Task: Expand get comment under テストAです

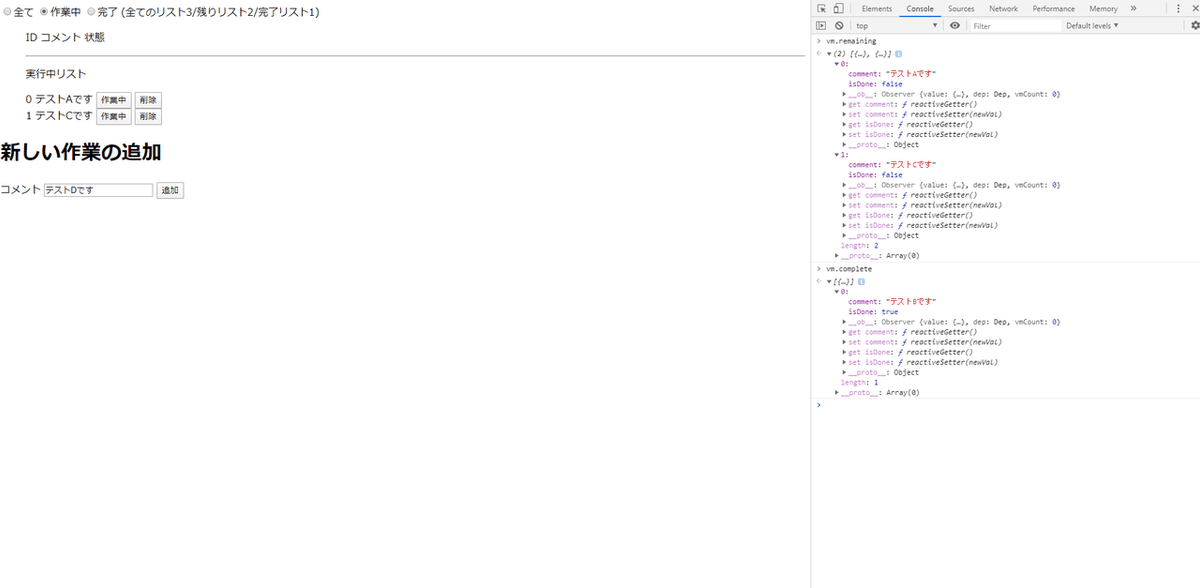Action: click(x=845, y=104)
